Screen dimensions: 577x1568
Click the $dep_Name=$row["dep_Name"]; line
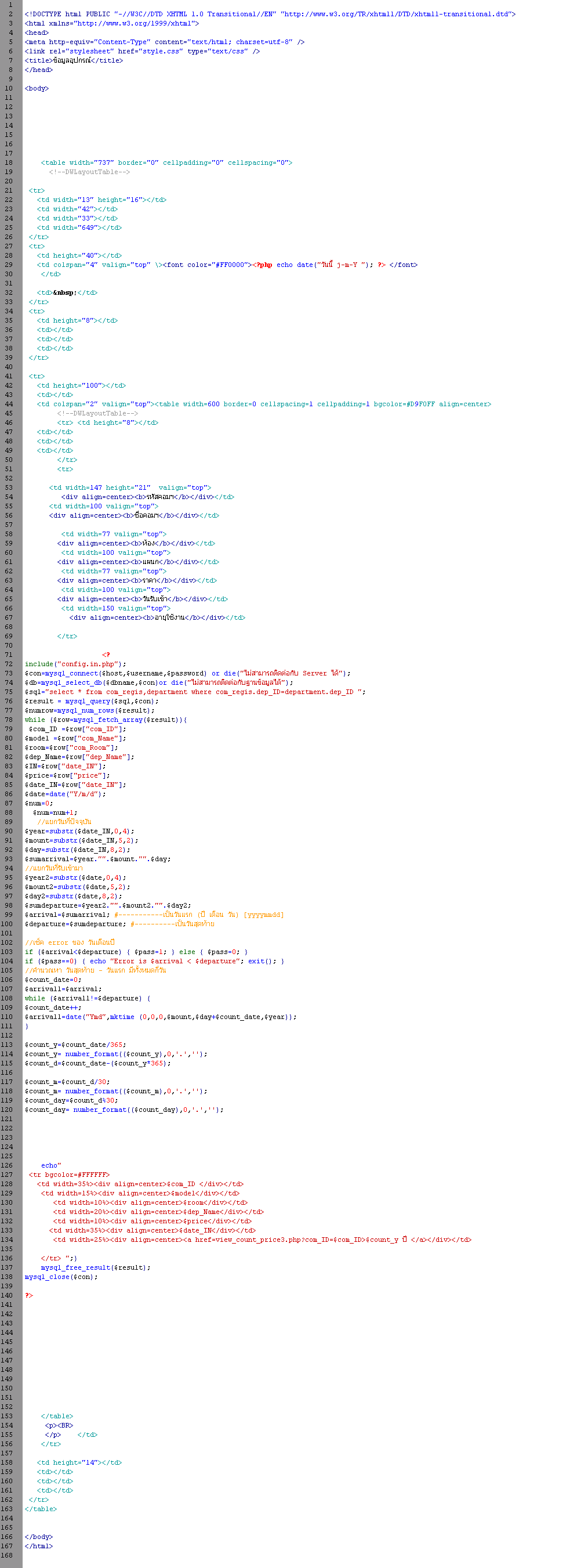pyautogui.click(x=79, y=757)
